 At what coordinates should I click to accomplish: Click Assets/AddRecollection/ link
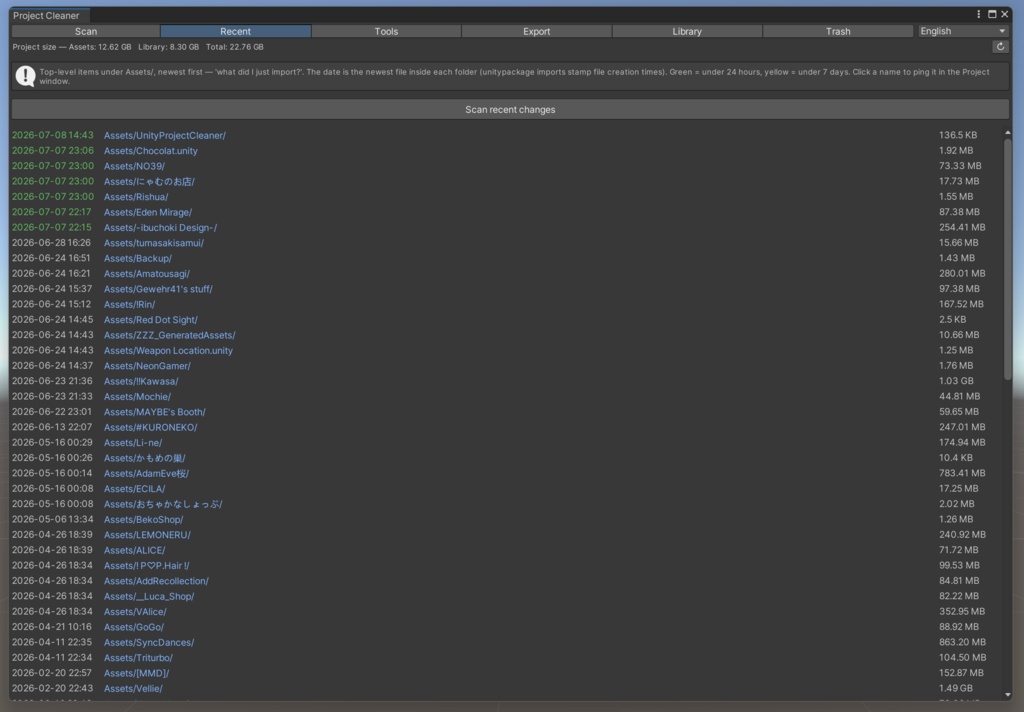click(x=156, y=581)
